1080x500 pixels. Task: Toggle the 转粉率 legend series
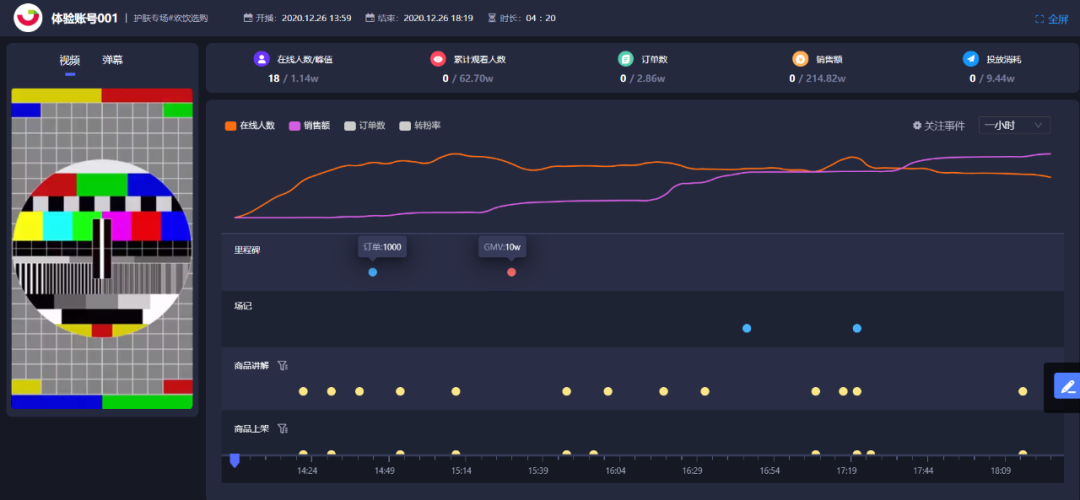point(420,126)
